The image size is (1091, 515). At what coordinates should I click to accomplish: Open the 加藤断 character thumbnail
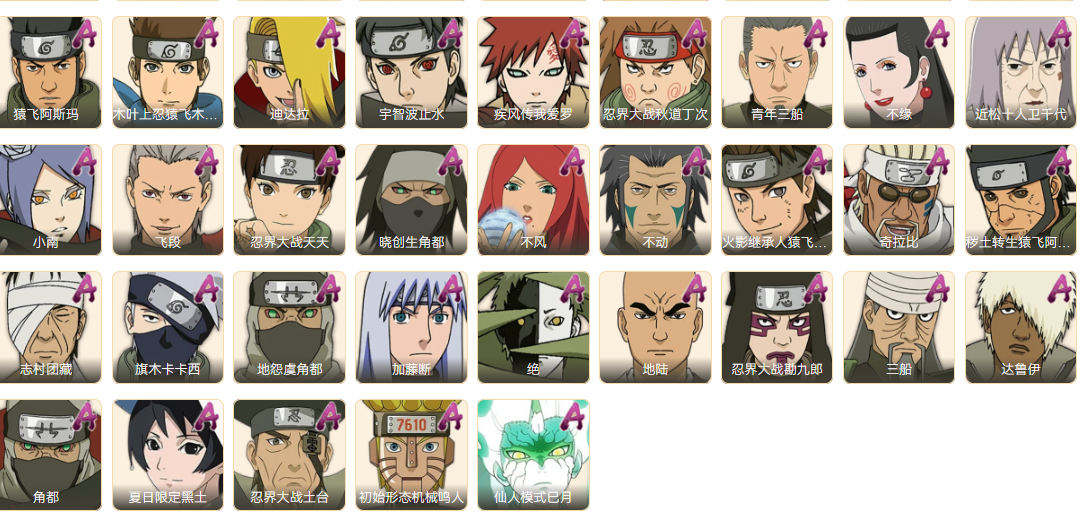(x=411, y=327)
